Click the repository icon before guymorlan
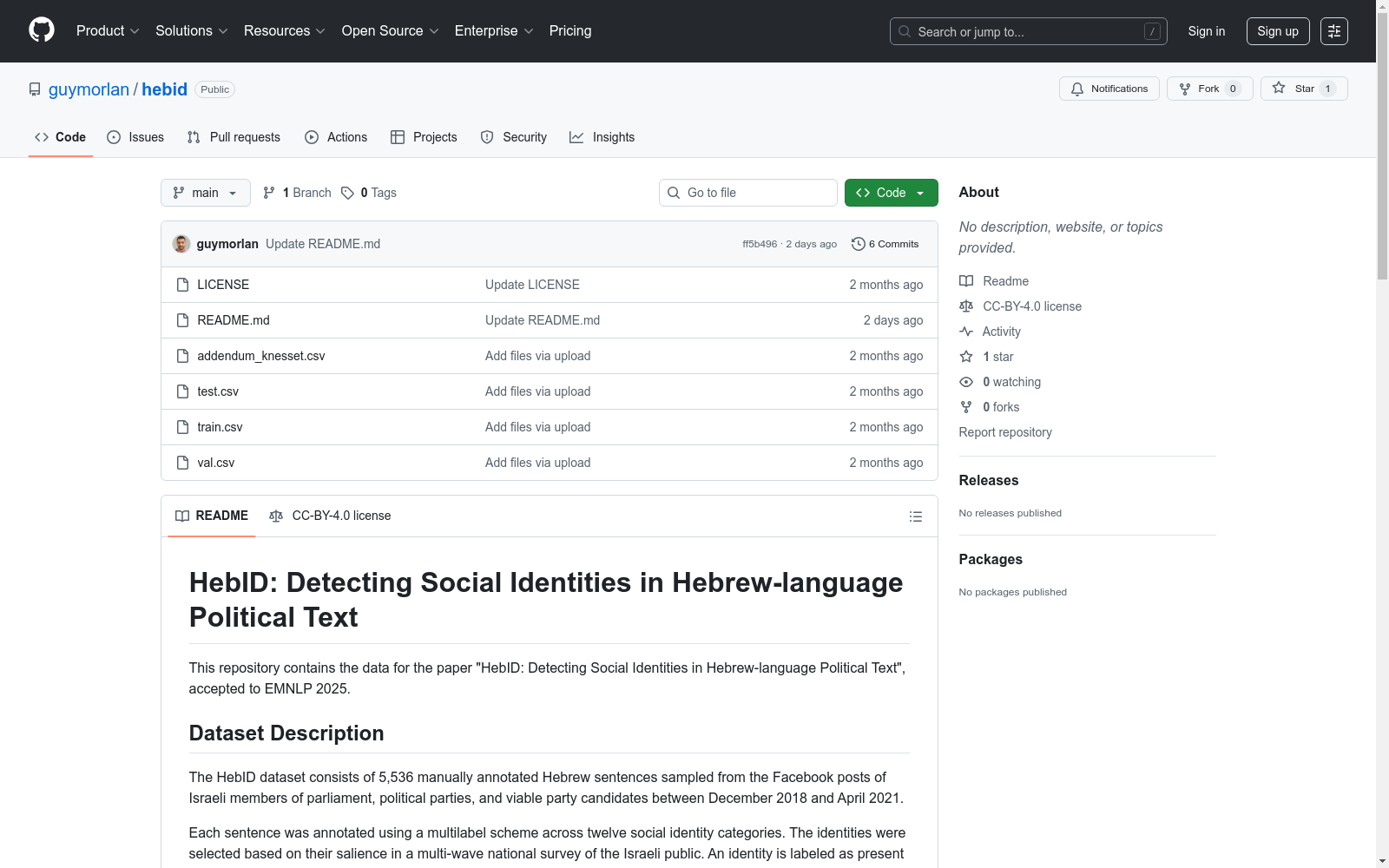This screenshot has height=868, width=1389. [35, 89]
